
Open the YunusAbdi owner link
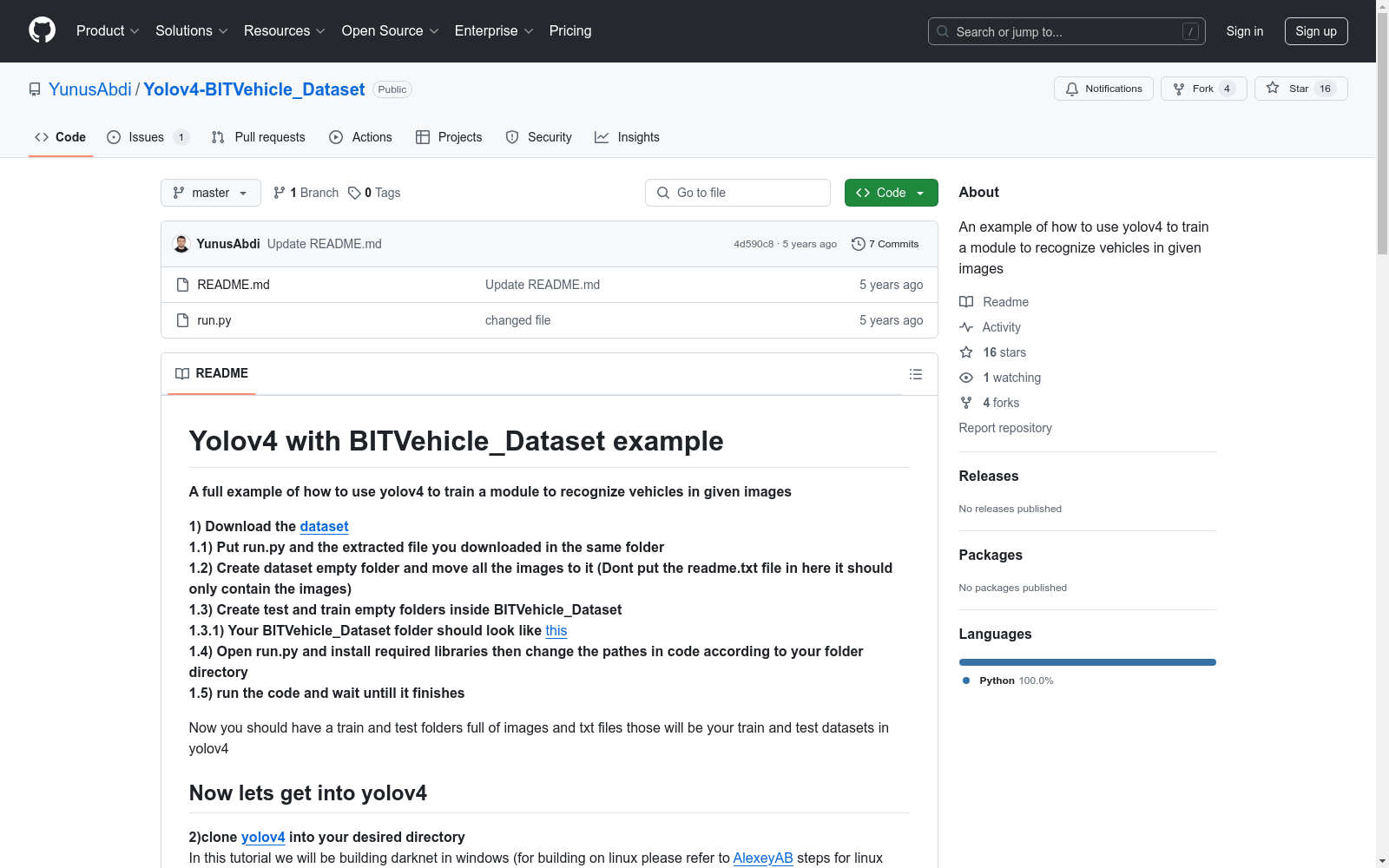coord(90,89)
